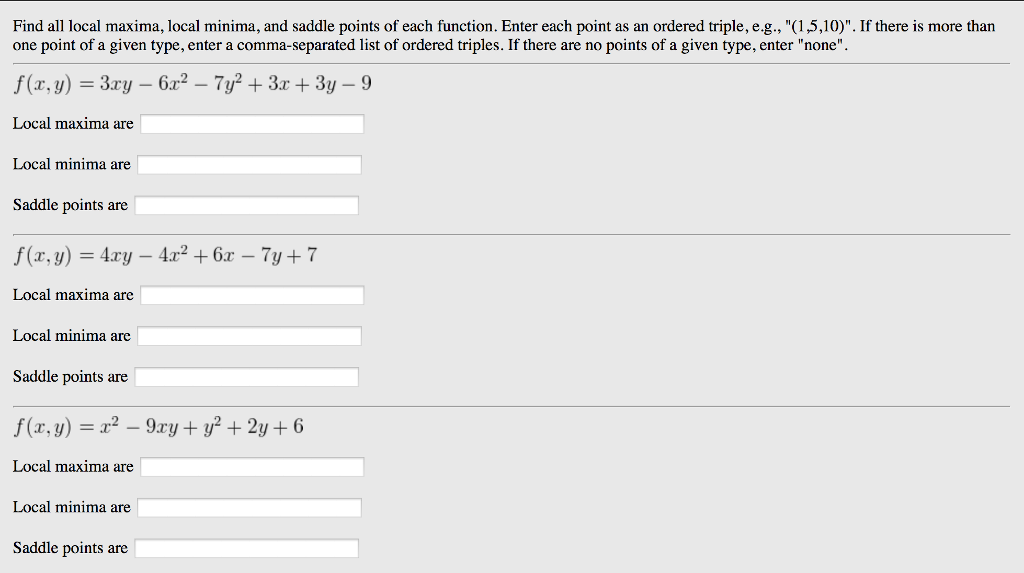Click "Saddle points are" label under third function
This screenshot has height=573, width=1024.
click(x=70, y=549)
